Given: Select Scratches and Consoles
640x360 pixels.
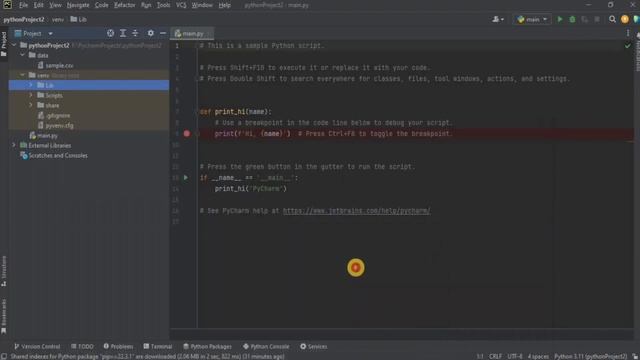Looking at the screenshot, I should coord(58,156).
